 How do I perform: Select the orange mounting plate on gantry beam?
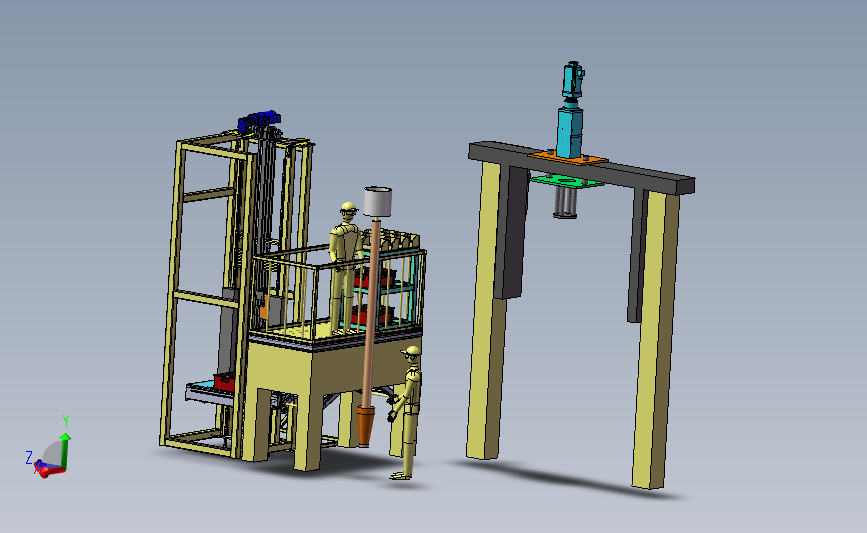click(x=568, y=159)
